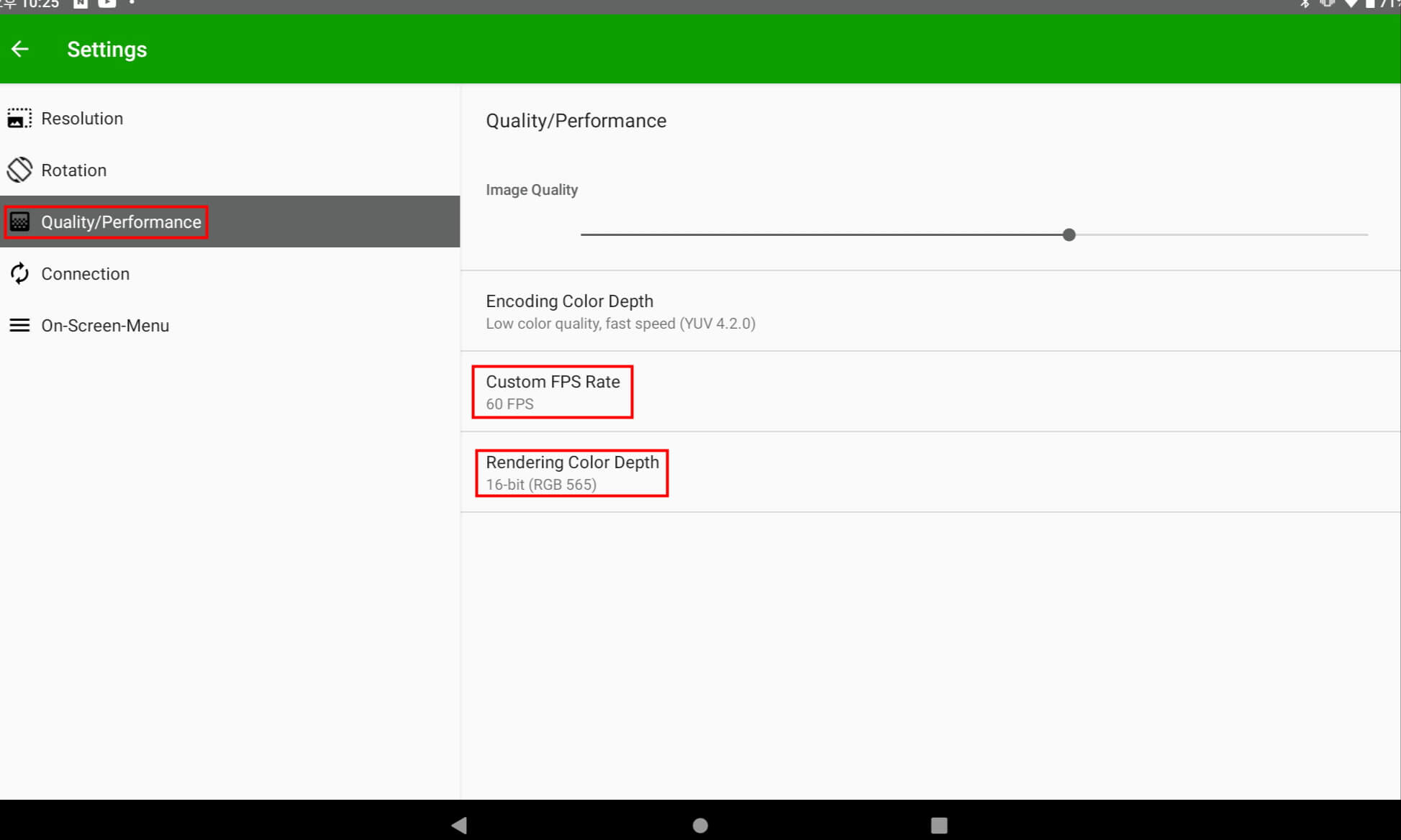Click the 60 FPS value text

509,404
